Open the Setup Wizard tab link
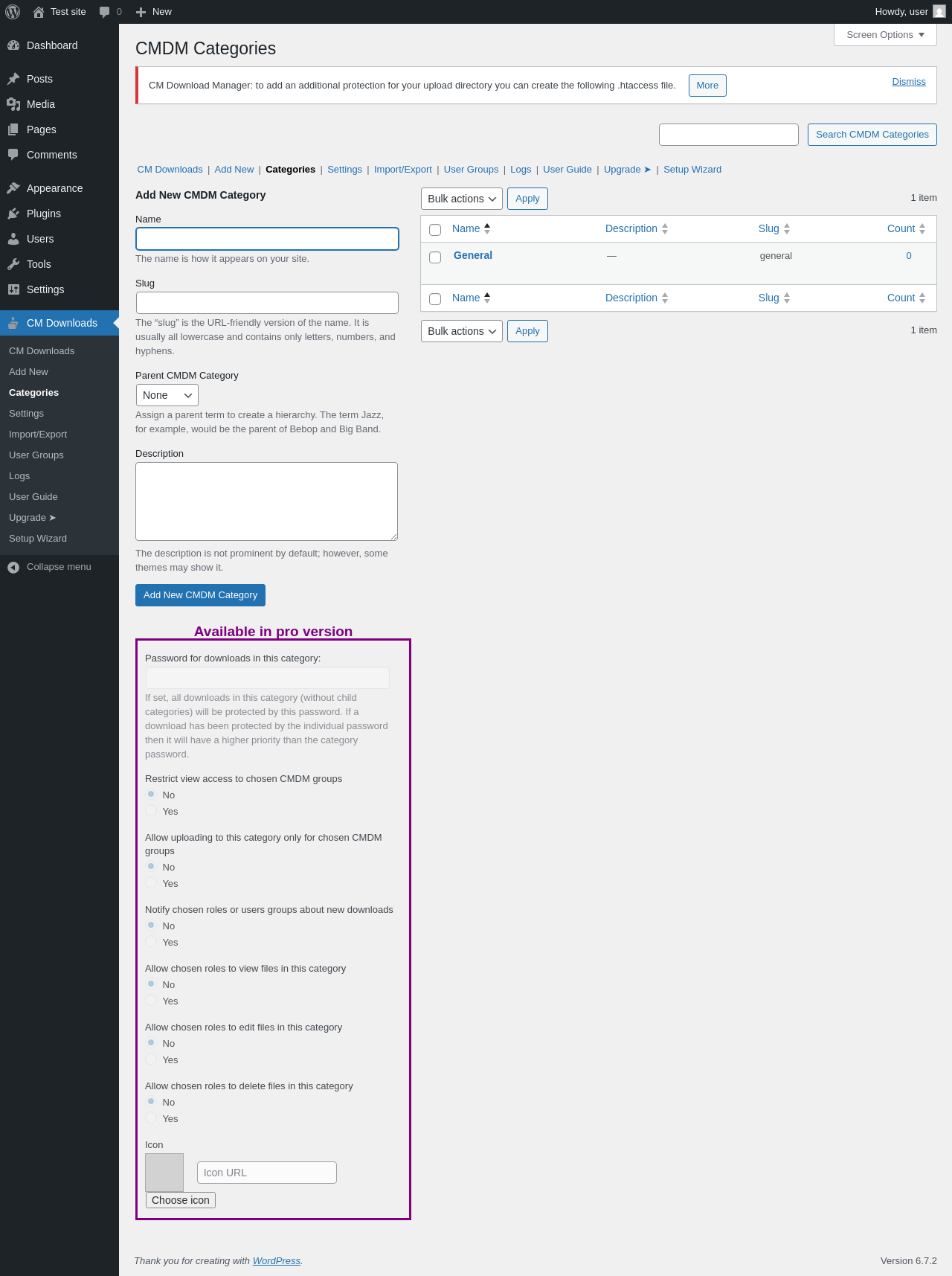The height and width of the screenshot is (1276, 952). pyautogui.click(x=692, y=170)
